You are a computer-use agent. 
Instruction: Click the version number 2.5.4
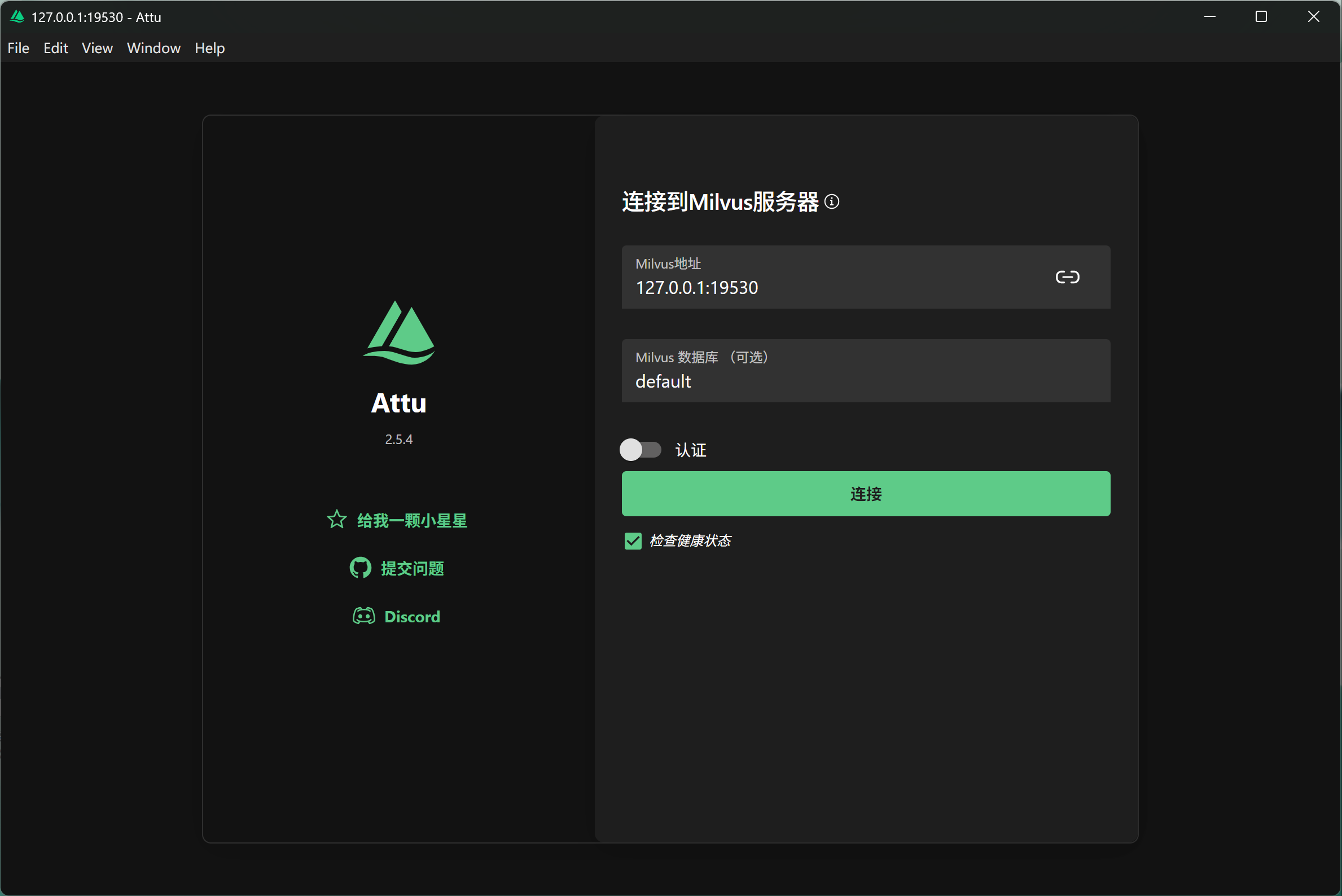click(x=398, y=439)
